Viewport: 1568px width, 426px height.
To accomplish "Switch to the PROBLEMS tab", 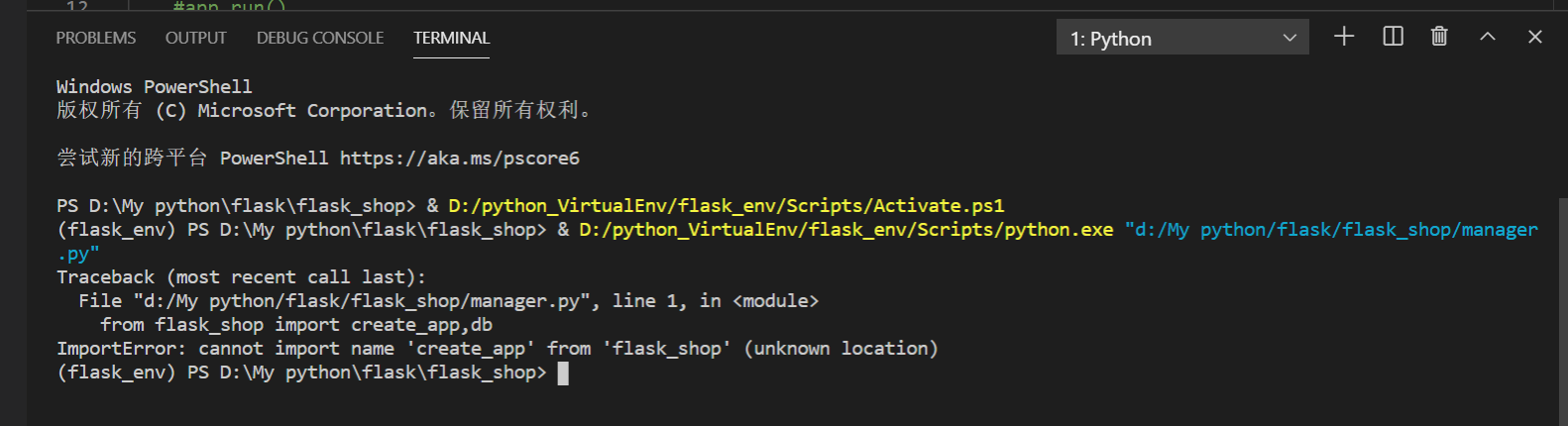I will pos(96,38).
